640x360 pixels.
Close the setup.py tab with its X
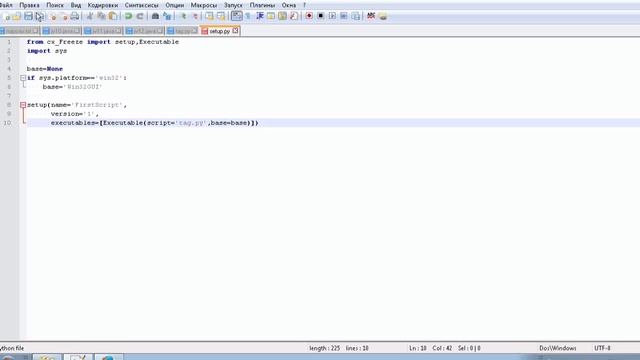coord(236,31)
